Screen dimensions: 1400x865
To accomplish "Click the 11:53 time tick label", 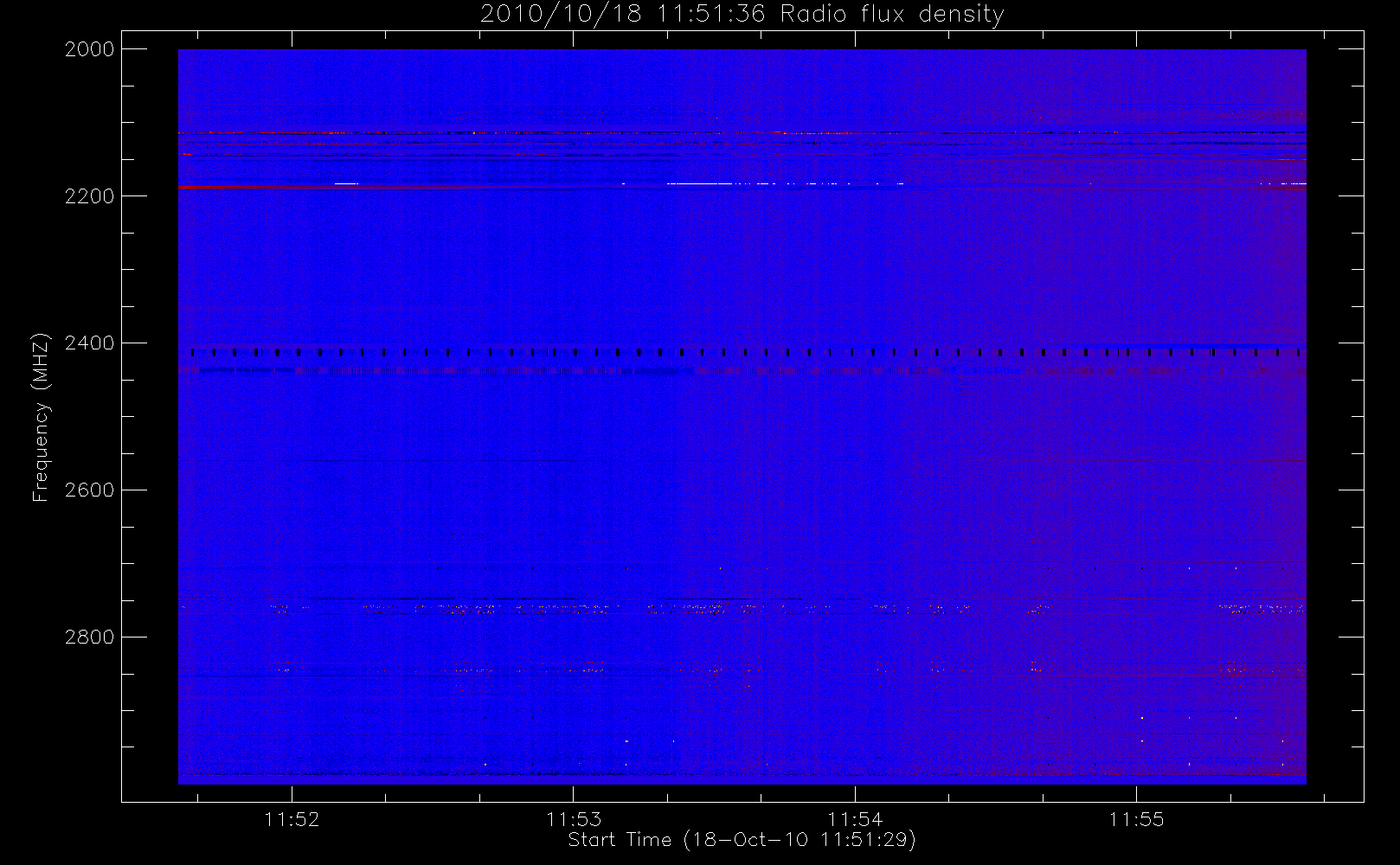I will click(x=574, y=819).
